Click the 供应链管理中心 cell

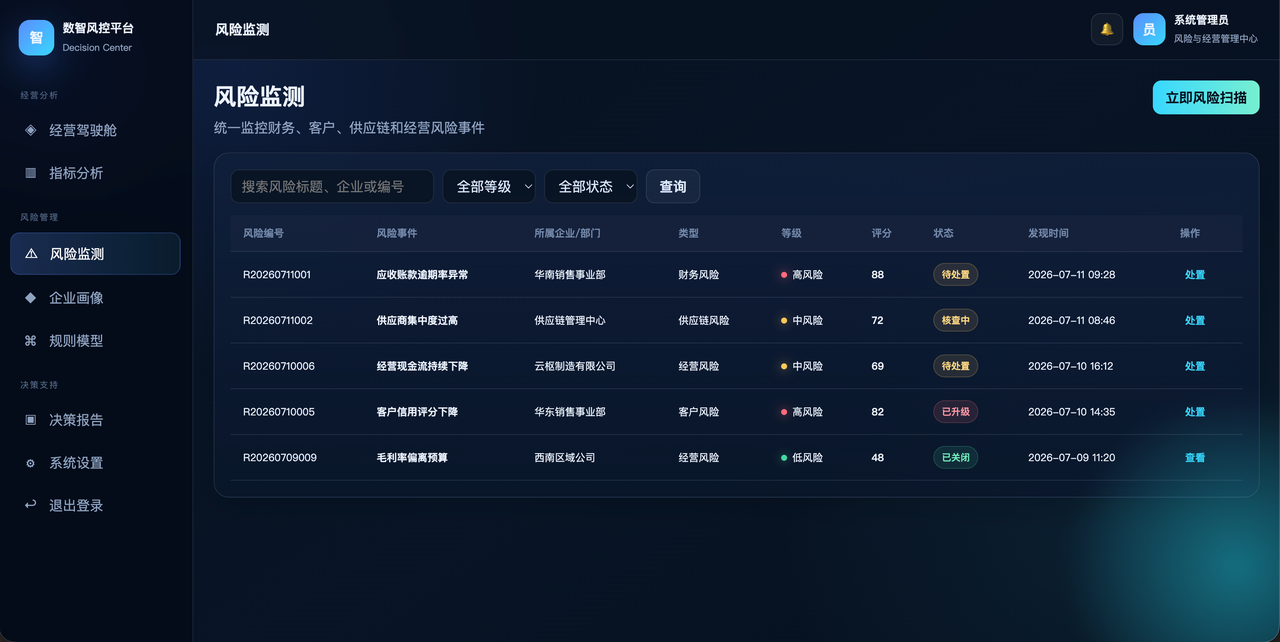click(570, 320)
